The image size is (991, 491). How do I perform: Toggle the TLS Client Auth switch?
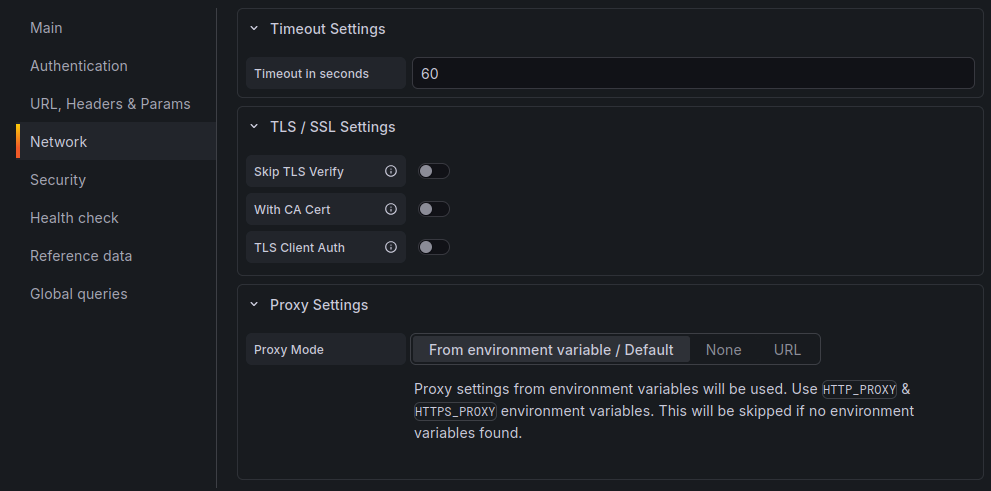[x=434, y=247]
